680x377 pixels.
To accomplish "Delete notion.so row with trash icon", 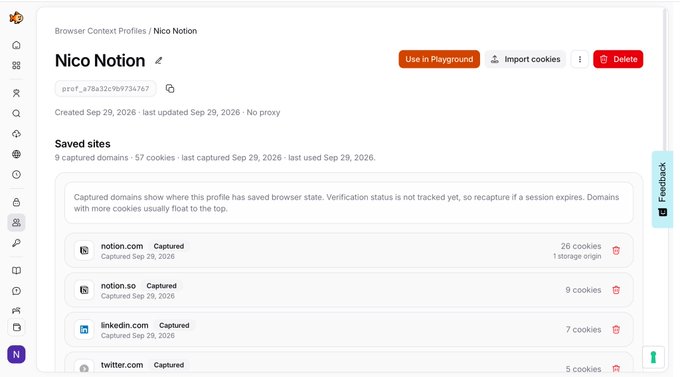I will coord(616,290).
